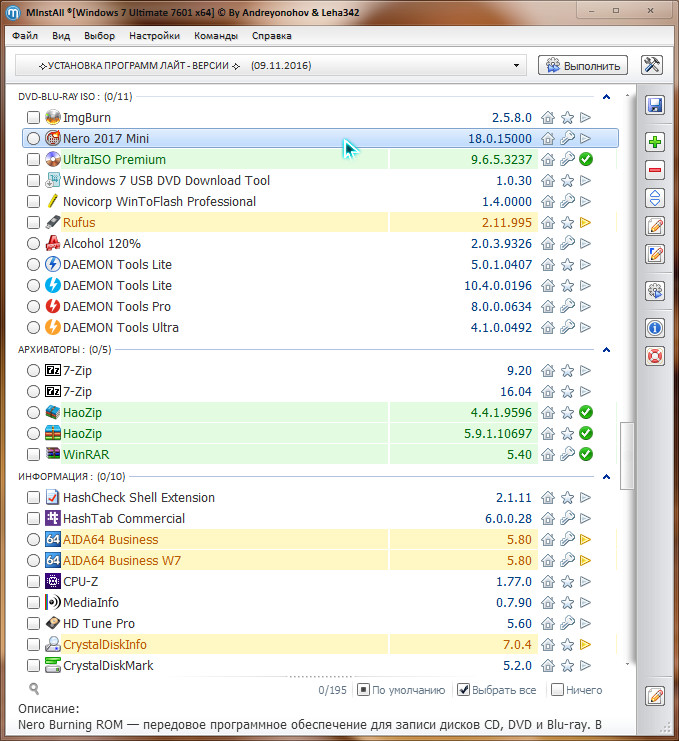Check the ImgBurn checkbox
This screenshot has width=679, height=741.
point(33,117)
